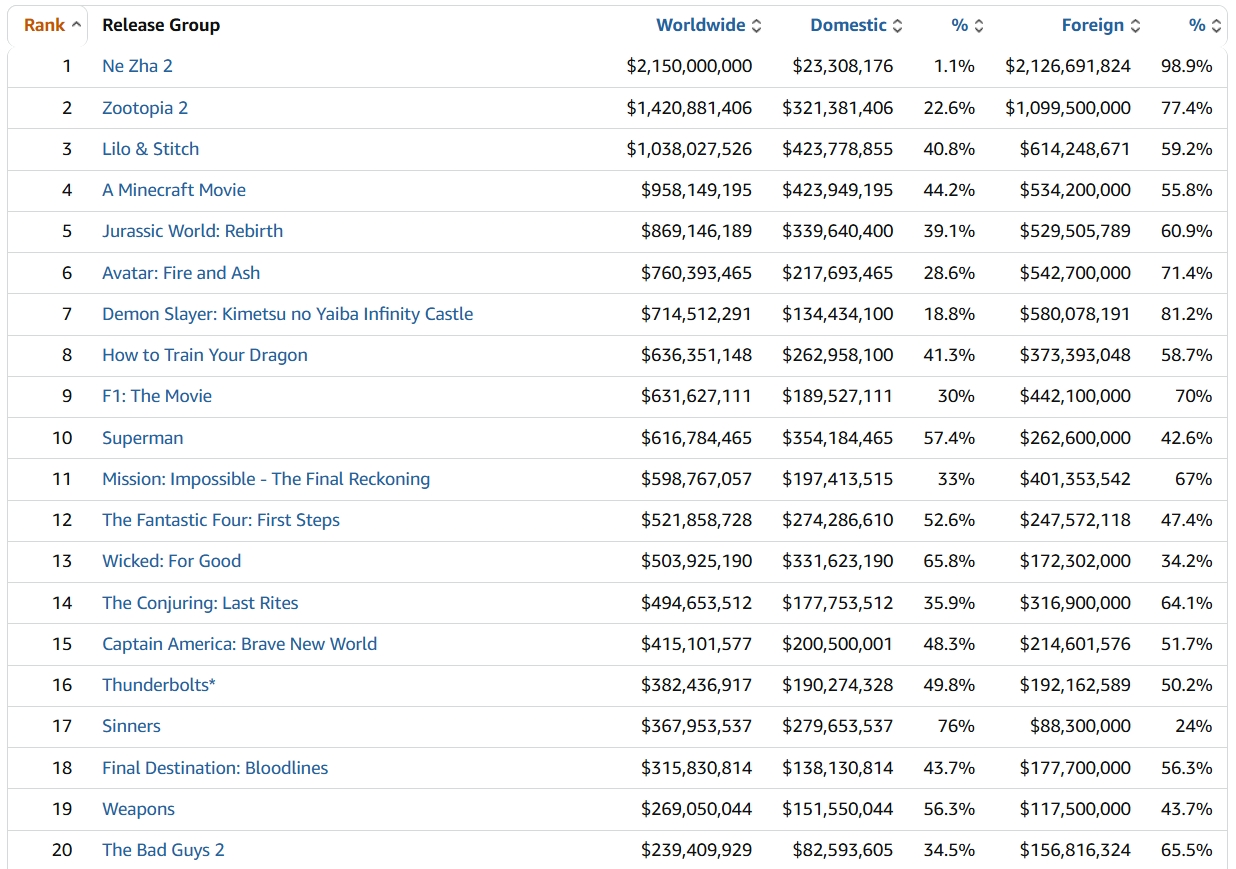Sort by Worldwide gross column
Viewport: 1236px width, 869px height.
pos(699,25)
